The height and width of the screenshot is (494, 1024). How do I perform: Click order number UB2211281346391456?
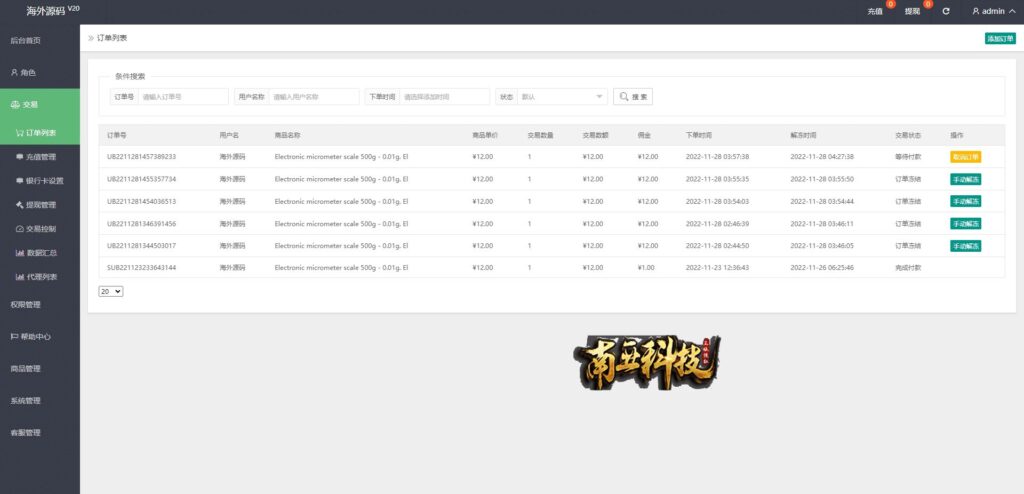coord(142,223)
